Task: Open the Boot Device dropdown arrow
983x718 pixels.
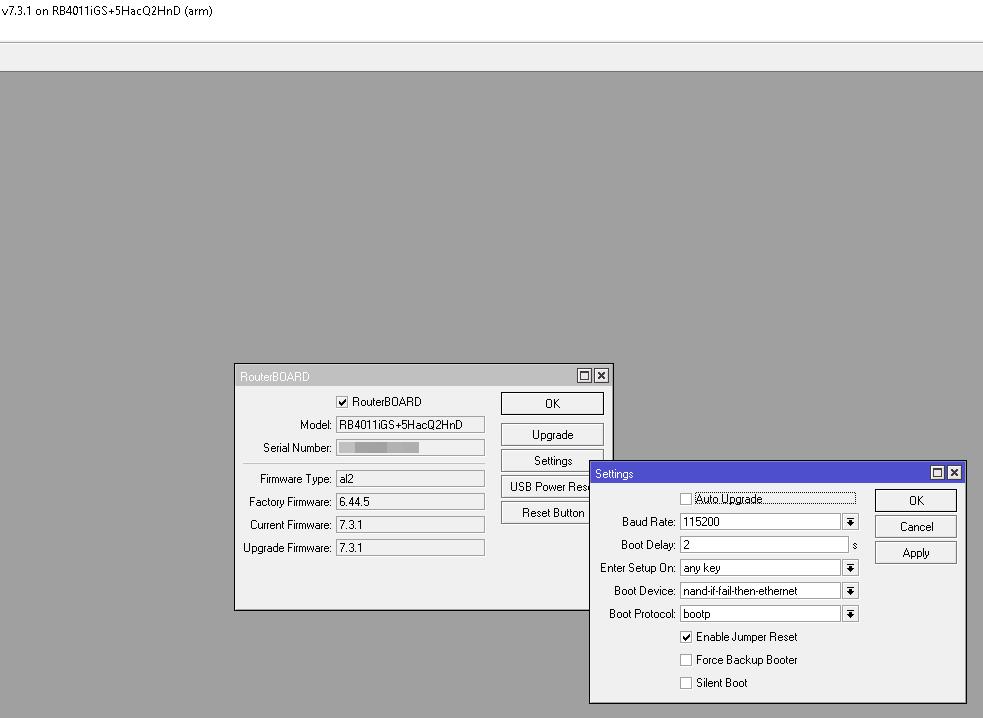Action: [x=850, y=591]
